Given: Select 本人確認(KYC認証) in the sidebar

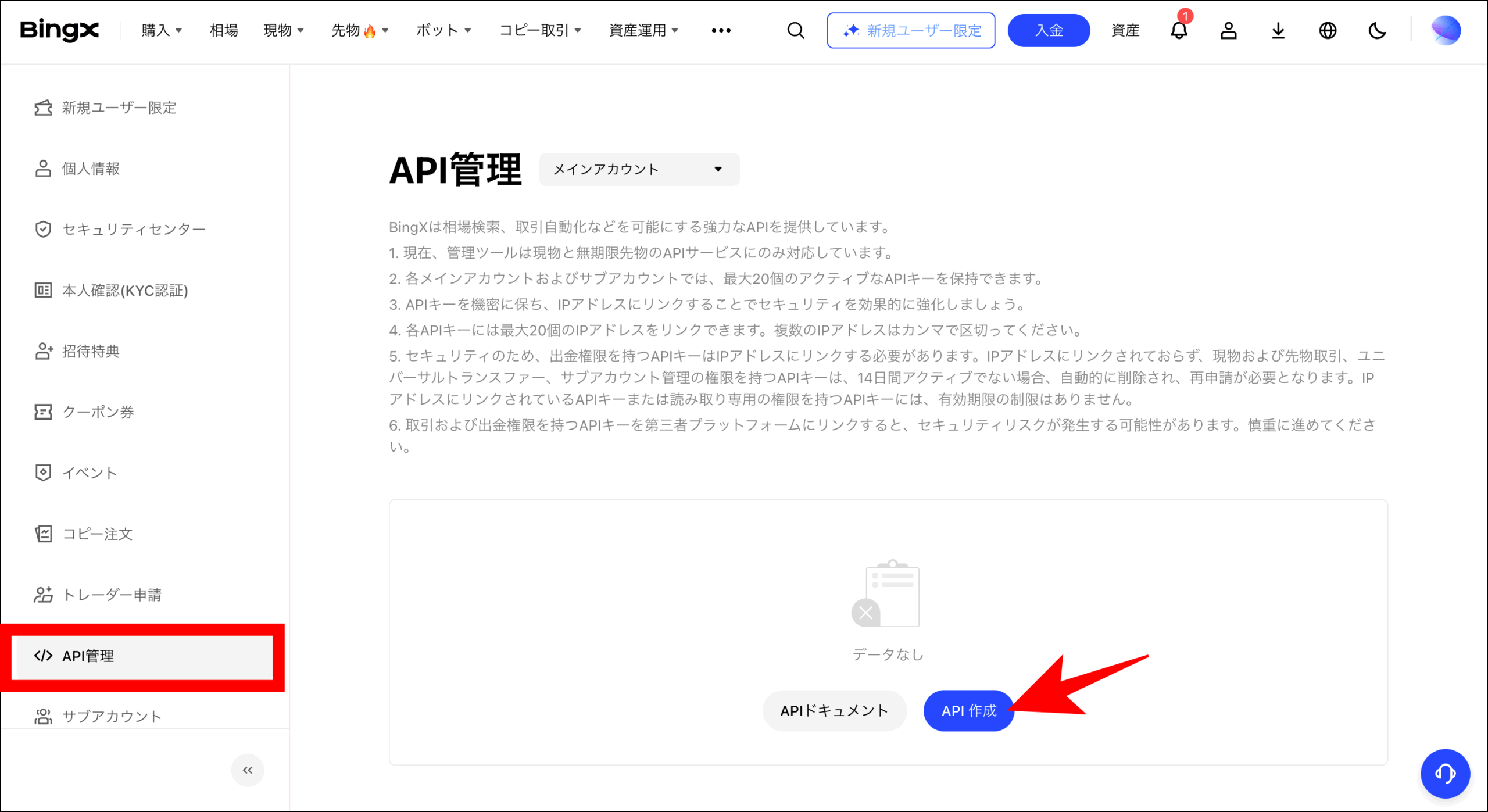Looking at the screenshot, I should pos(125,290).
